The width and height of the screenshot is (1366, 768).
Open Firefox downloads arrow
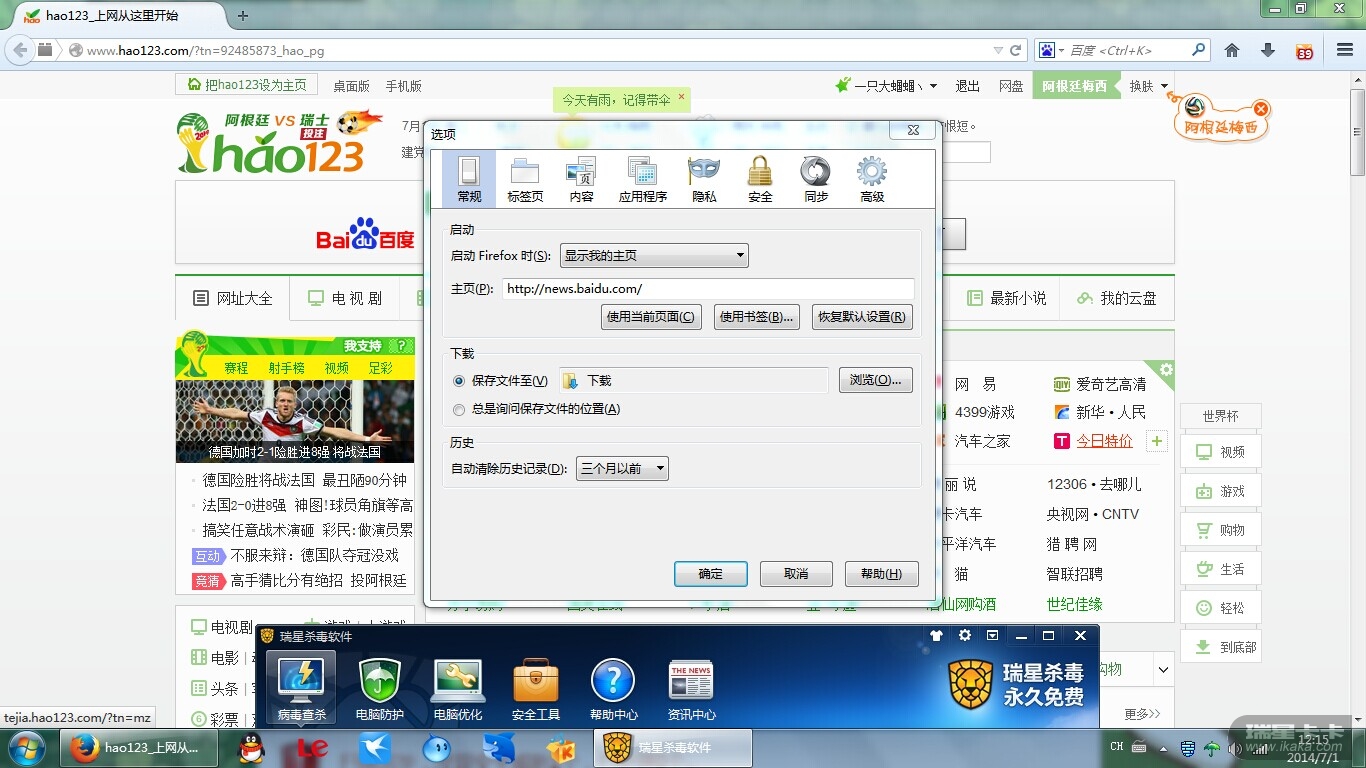point(1268,50)
